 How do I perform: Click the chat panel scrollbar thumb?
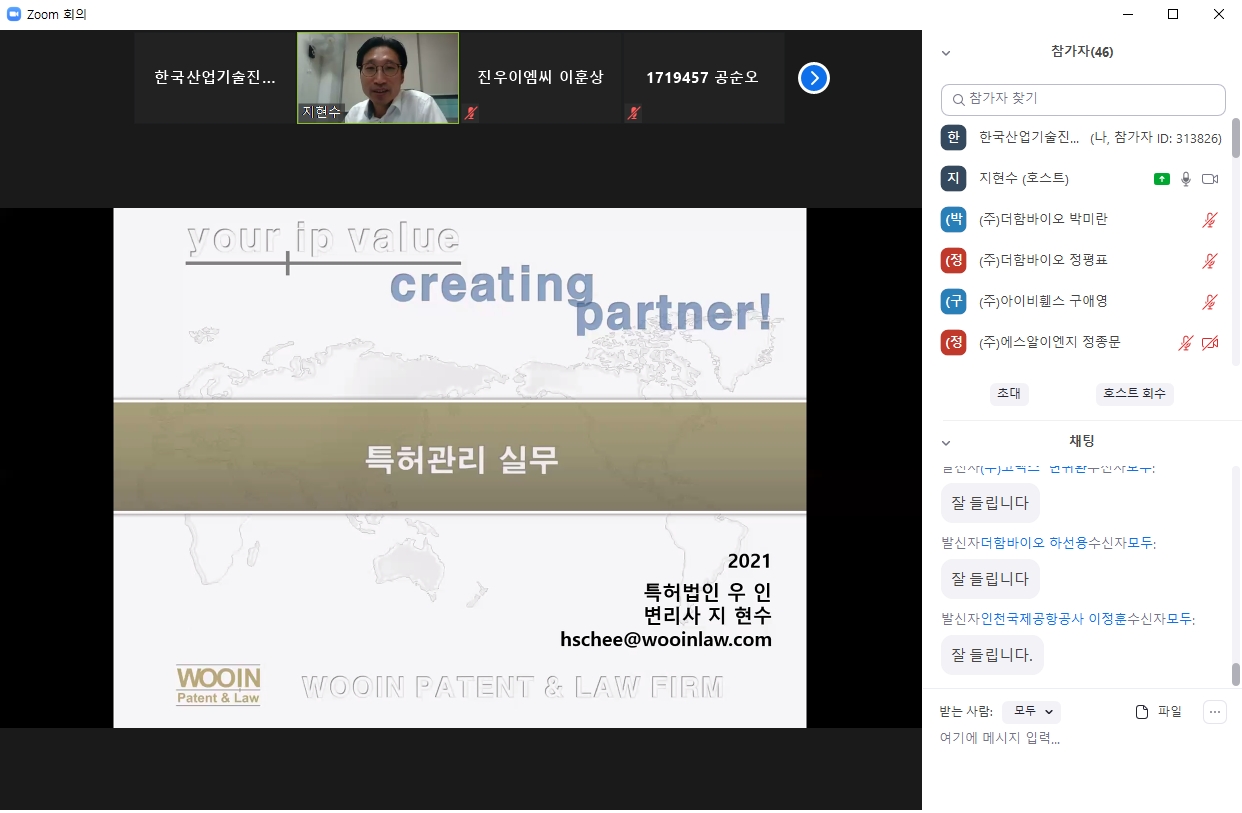(1236, 674)
